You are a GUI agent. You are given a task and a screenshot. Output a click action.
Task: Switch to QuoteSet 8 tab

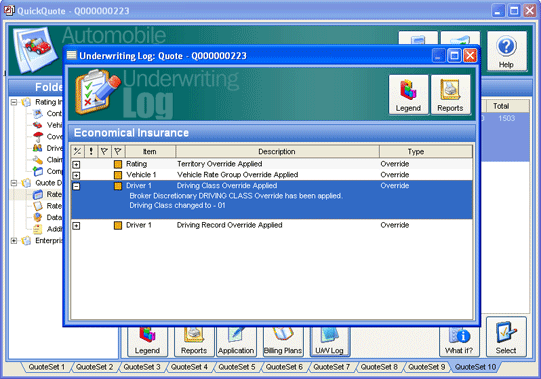379,367
